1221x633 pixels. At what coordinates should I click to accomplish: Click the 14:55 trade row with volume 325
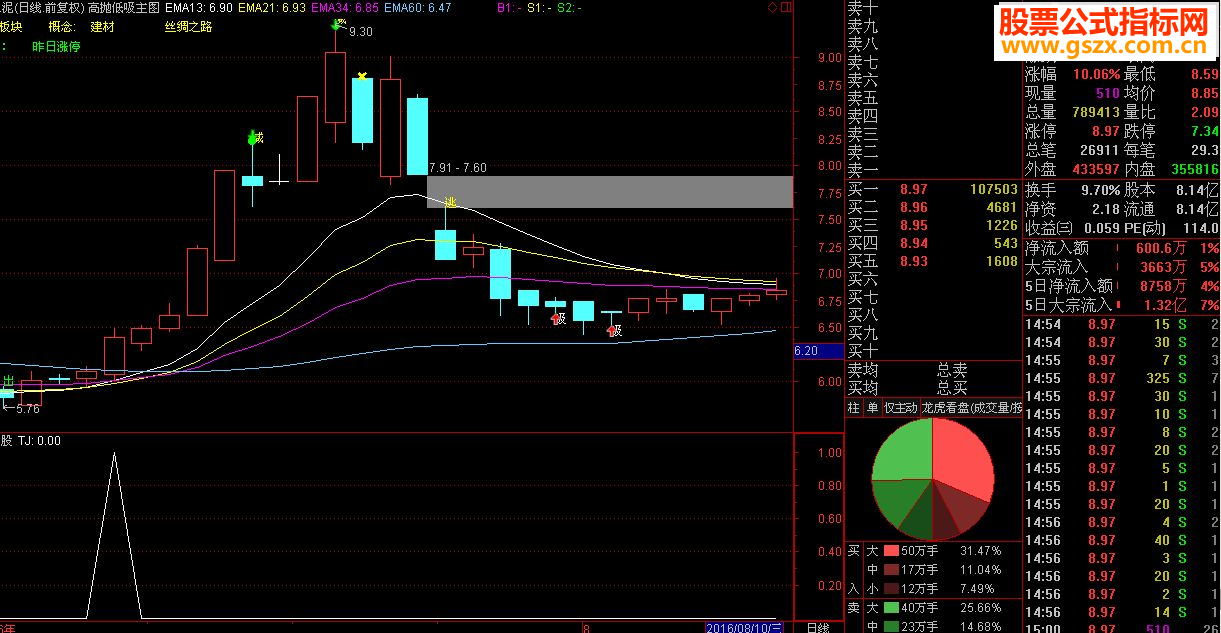click(x=1122, y=378)
